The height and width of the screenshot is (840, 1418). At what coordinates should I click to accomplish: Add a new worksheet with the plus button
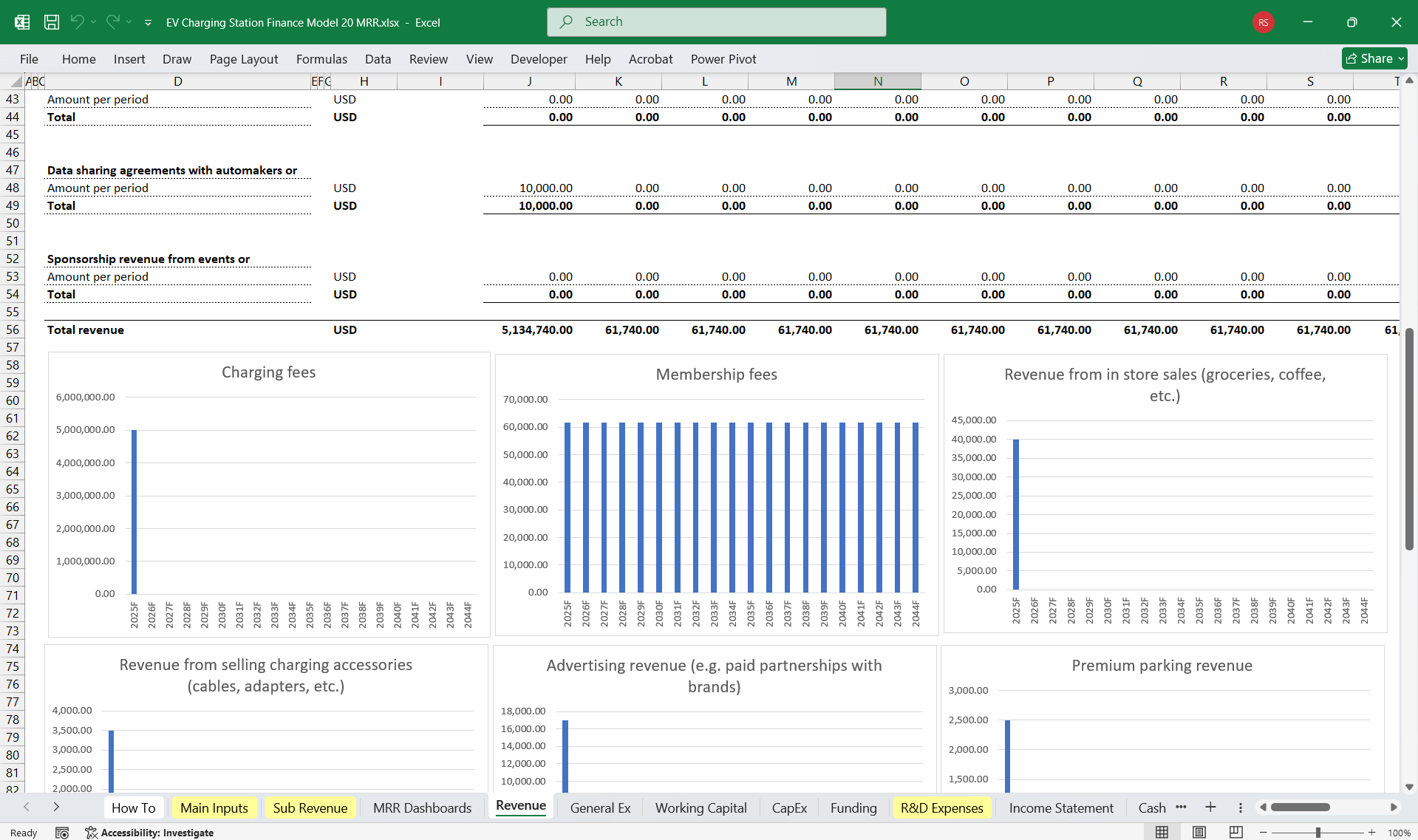[x=1210, y=807]
